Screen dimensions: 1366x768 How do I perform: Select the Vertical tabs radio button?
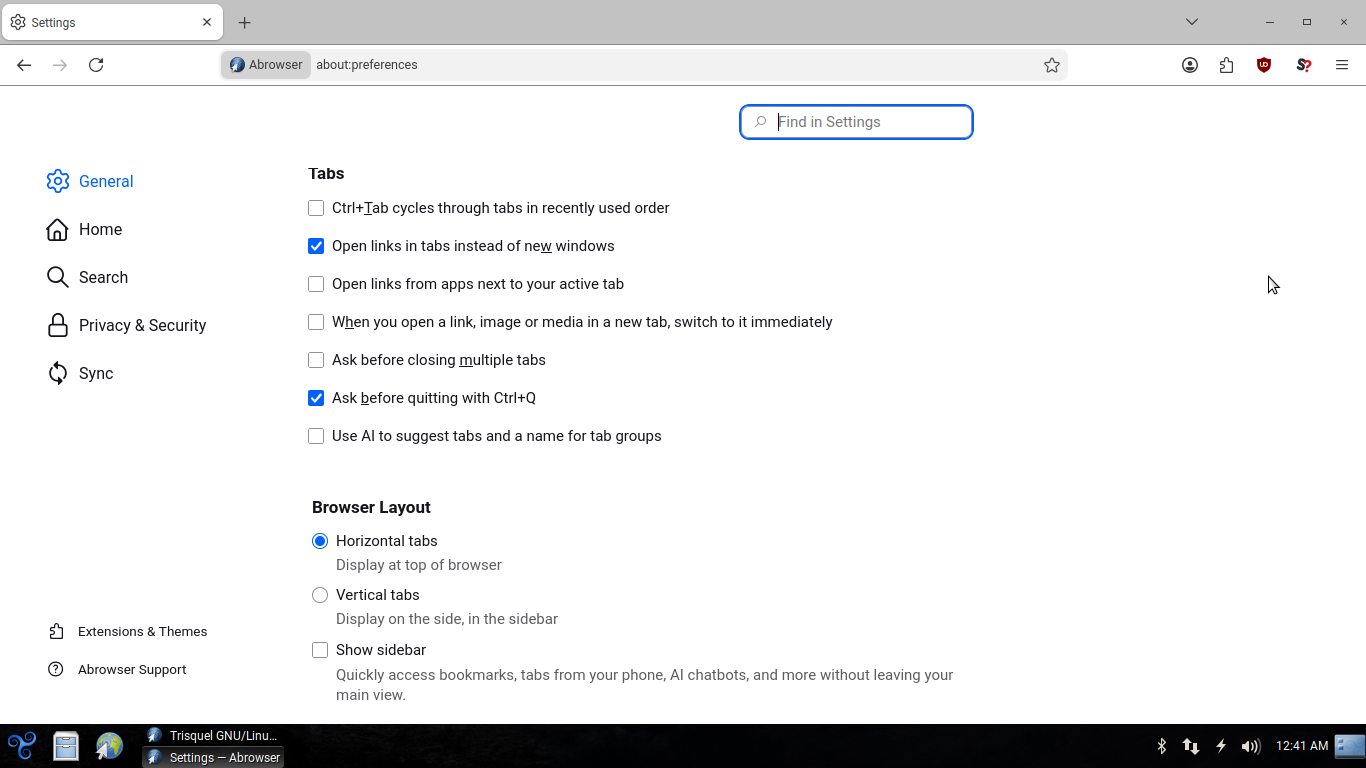320,595
